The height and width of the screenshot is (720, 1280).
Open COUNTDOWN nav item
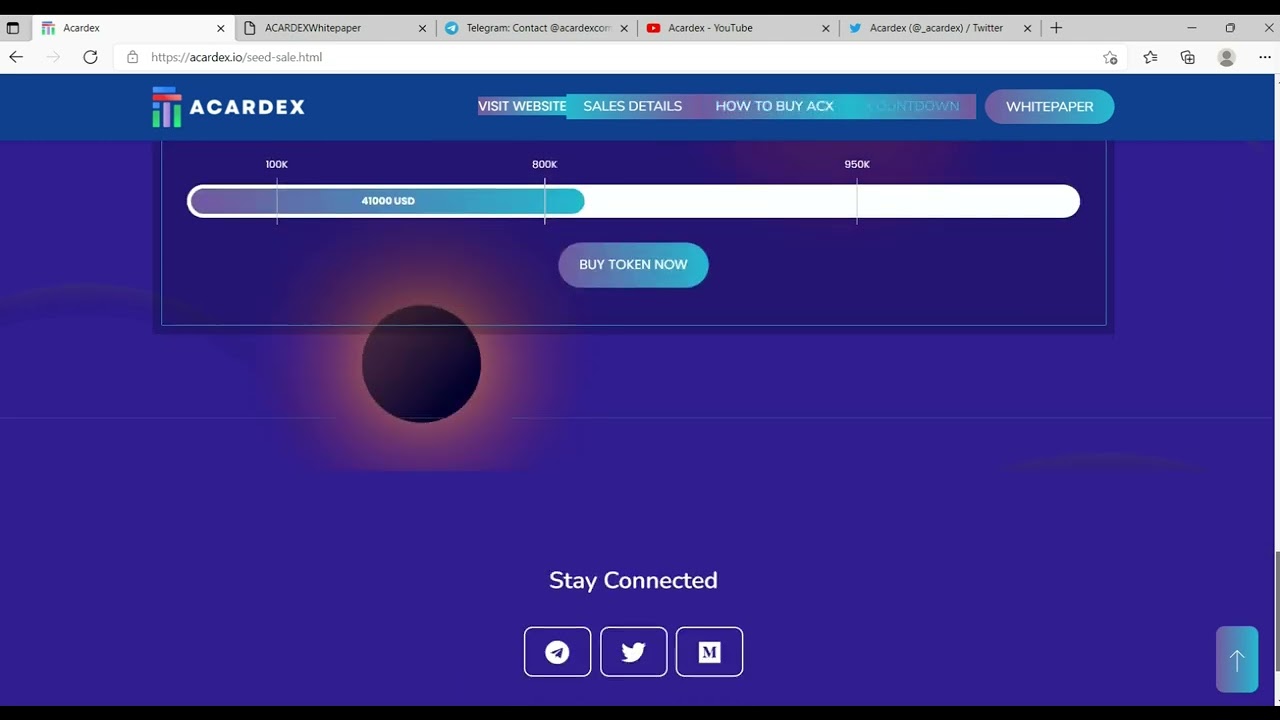tap(913, 106)
